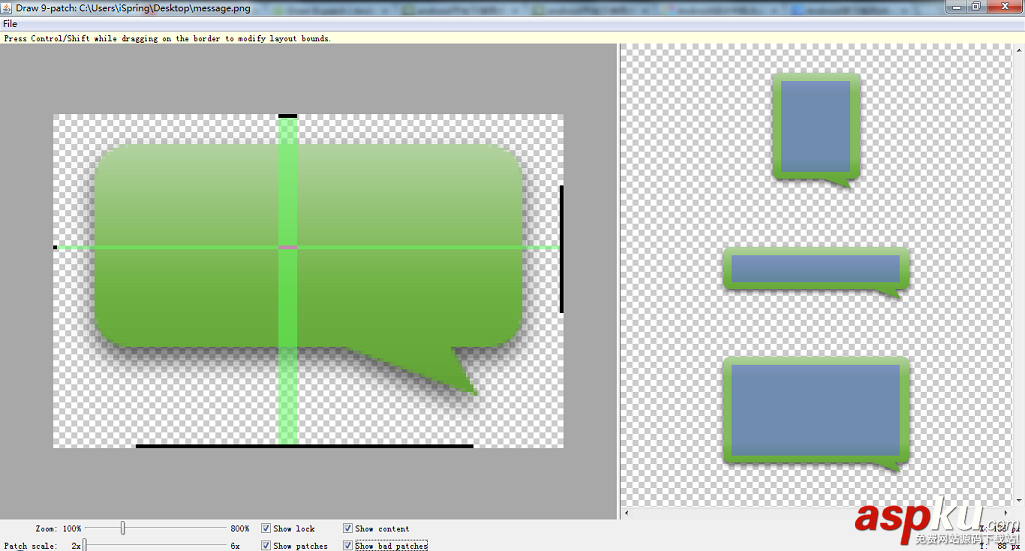This screenshot has height=551, width=1025.
Task: Click the Draw 9-patch title bar app icon
Action: tap(7, 8)
